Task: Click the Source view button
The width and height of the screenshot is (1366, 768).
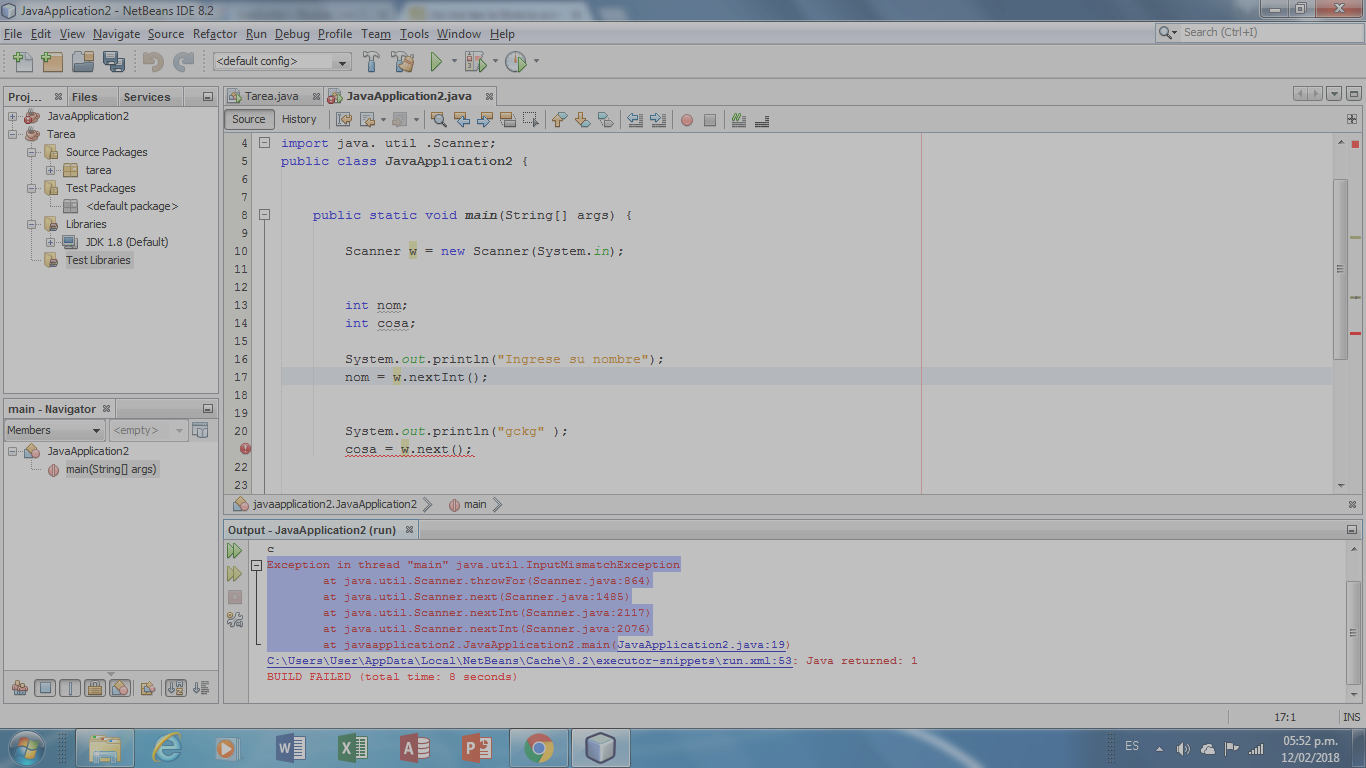Action: coord(249,119)
